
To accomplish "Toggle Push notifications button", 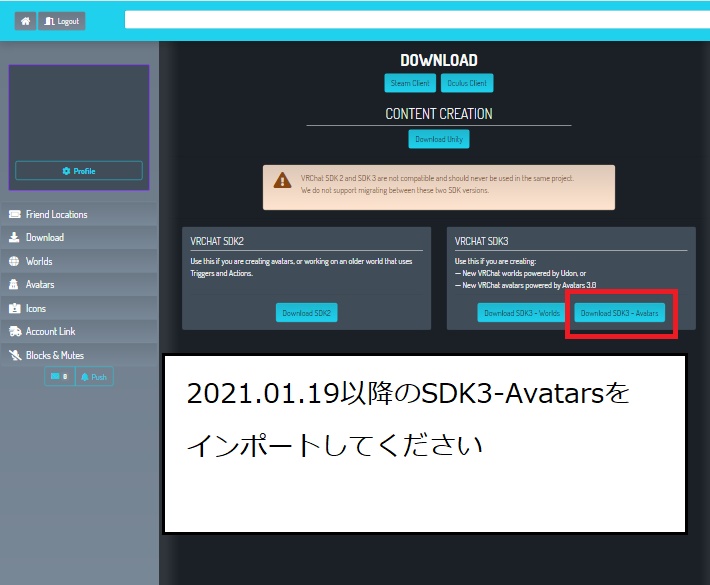I will pos(94,377).
